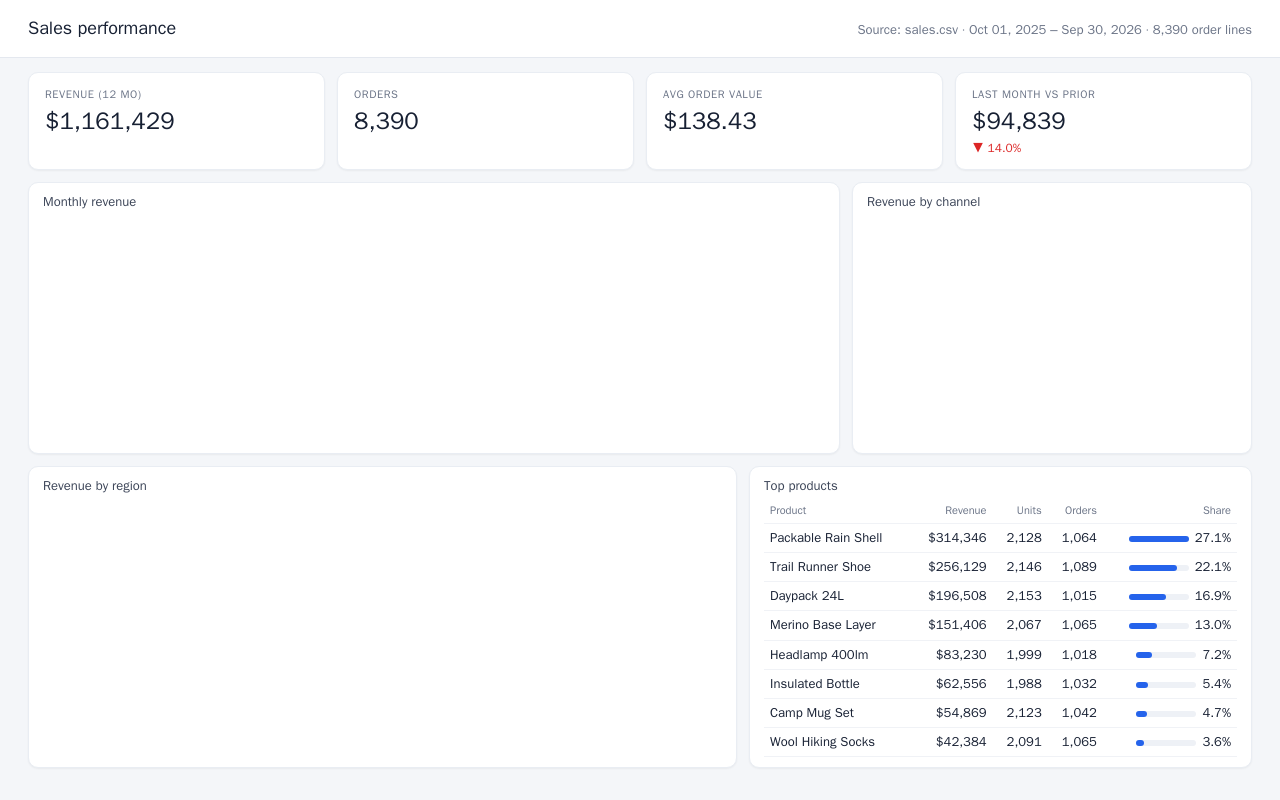Image resolution: width=1280 pixels, height=800 pixels.
Task: Select the Merino Base Layer row name
Action: click(x=823, y=625)
